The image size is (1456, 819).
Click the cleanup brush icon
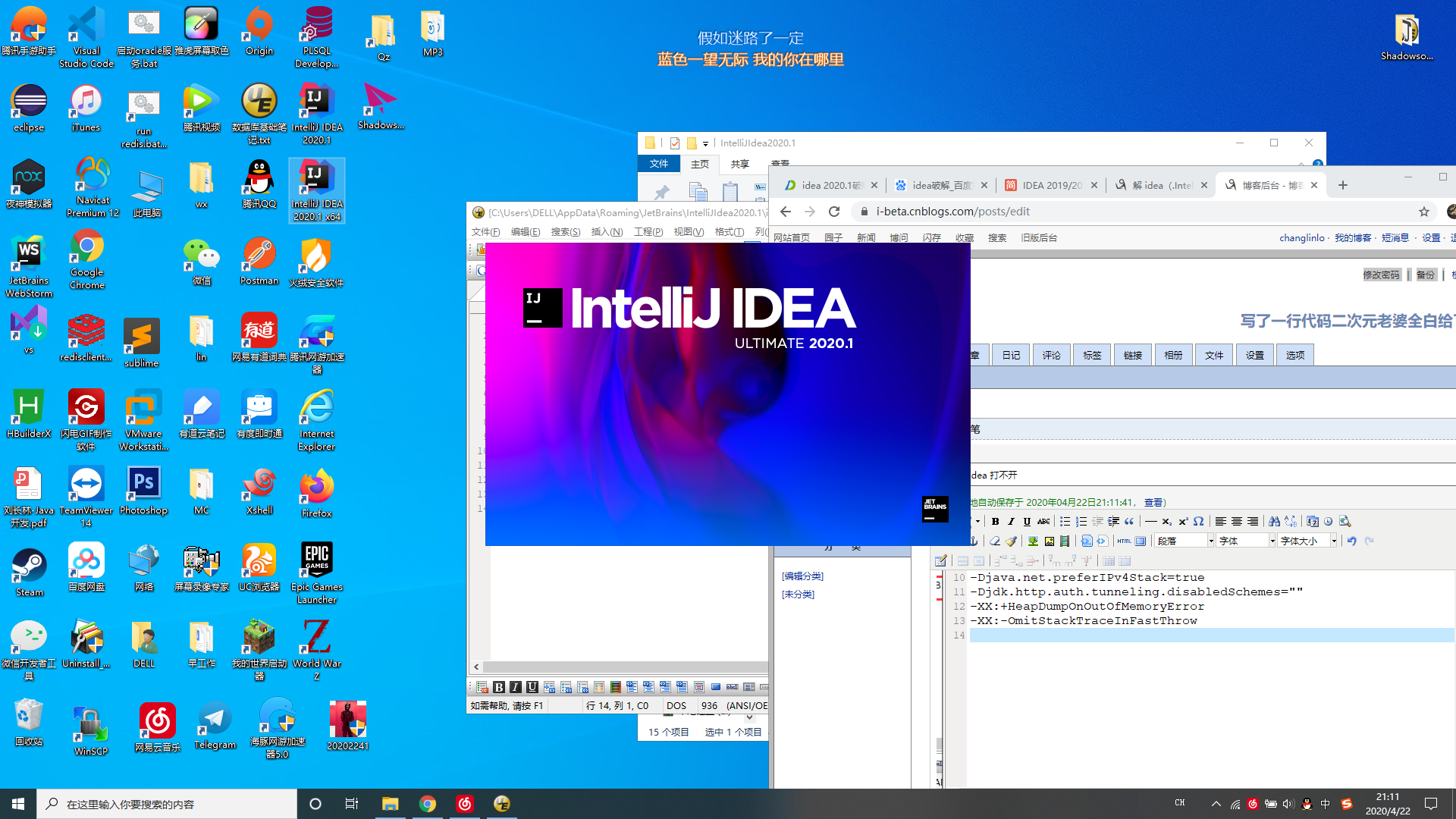(x=1011, y=541)
